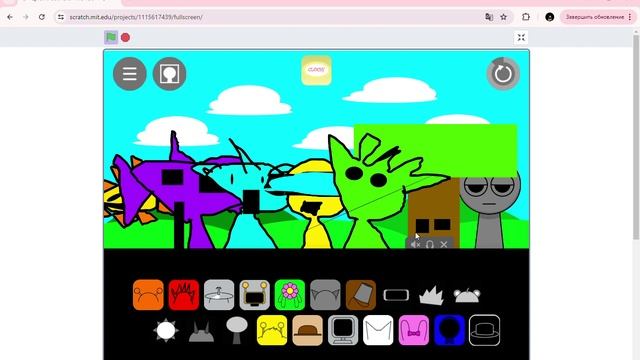Click the green flag to start project
Viewport: 640px width, 360px height.
111,38
